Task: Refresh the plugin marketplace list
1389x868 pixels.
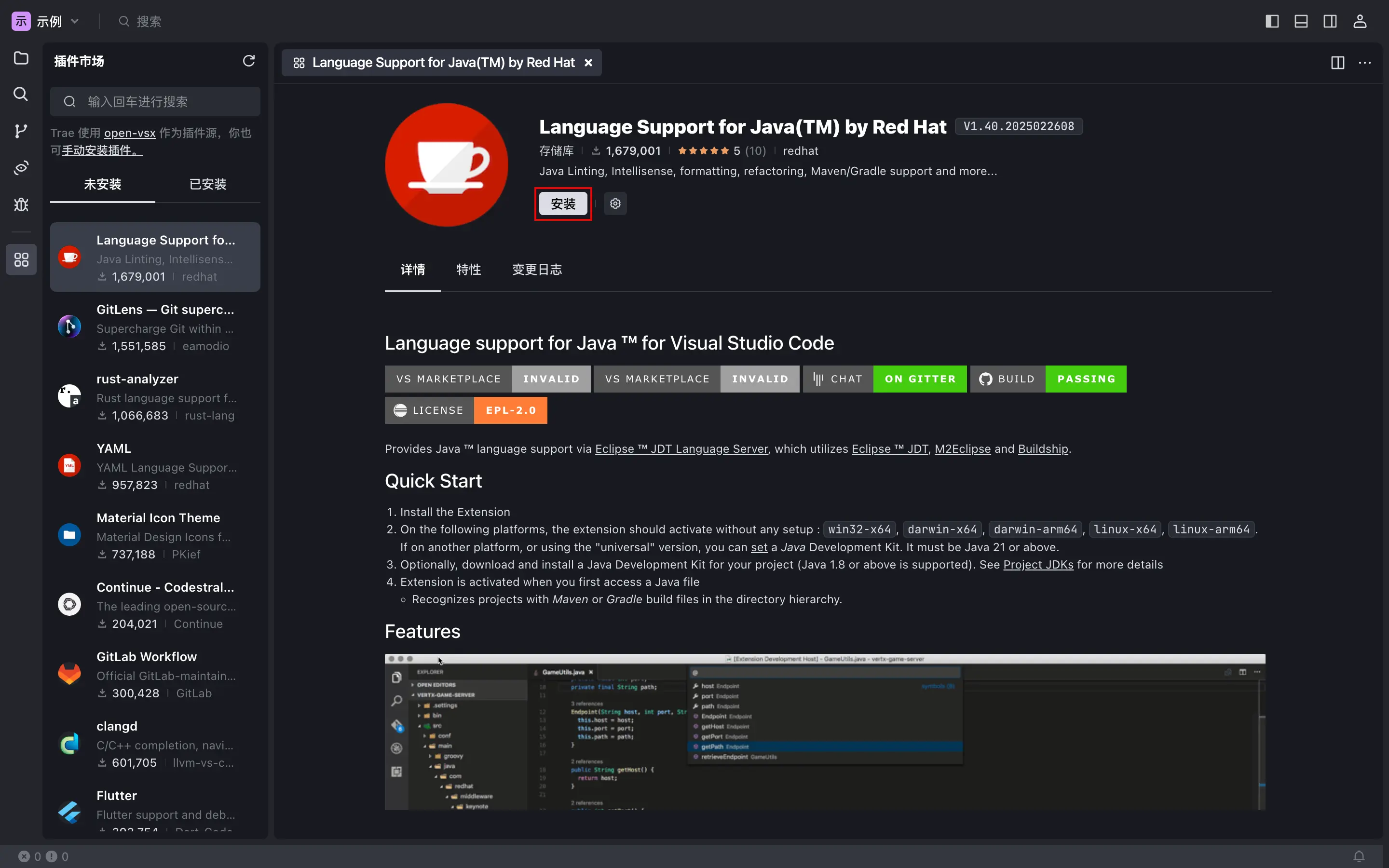Action: (x=248, y=61)
